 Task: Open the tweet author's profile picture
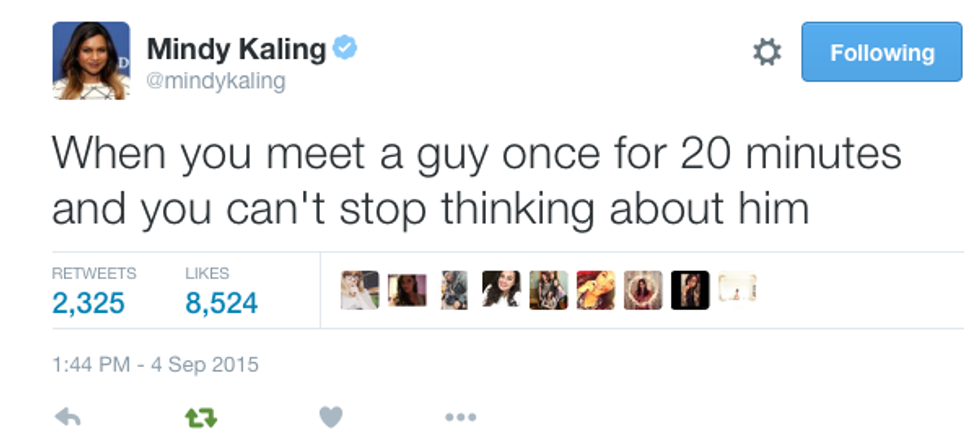[91, 60]
